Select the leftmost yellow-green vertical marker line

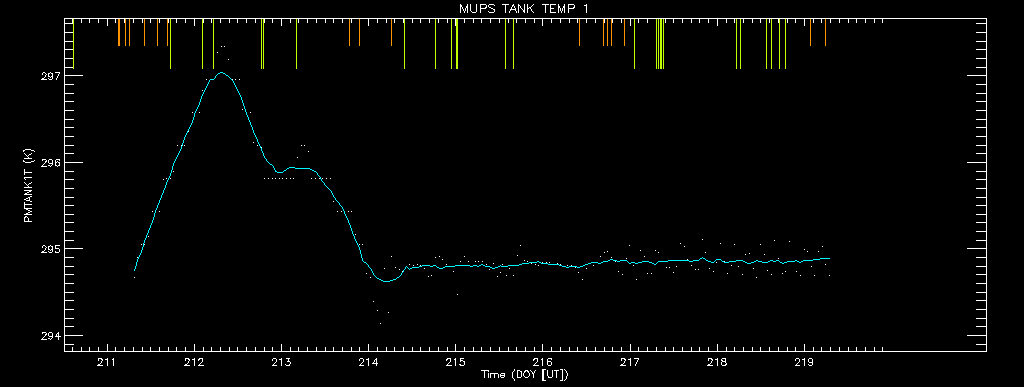point(73,44)
